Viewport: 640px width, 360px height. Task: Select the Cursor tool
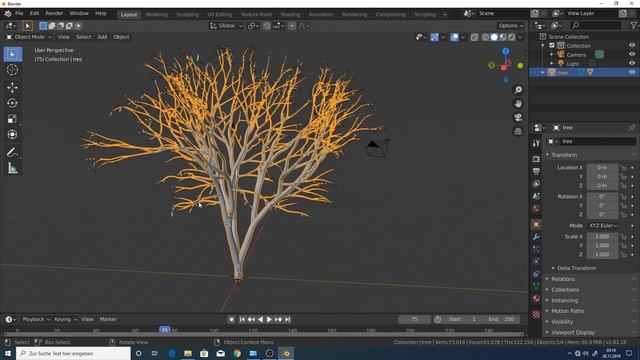13,70
